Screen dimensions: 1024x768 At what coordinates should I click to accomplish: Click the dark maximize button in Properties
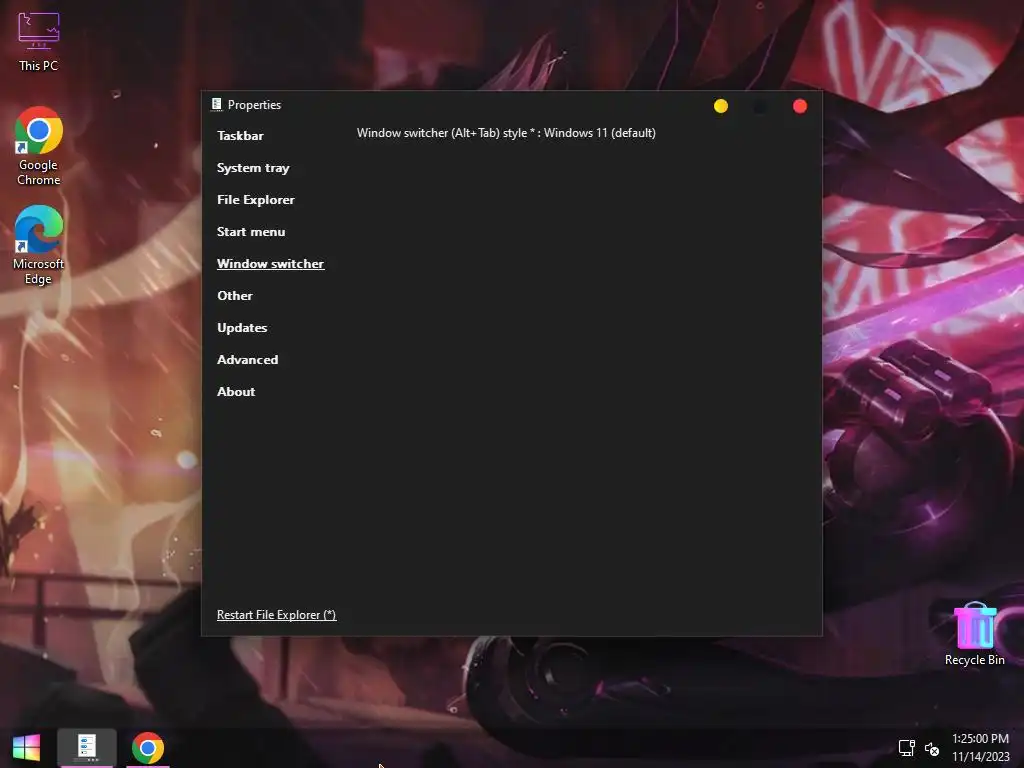[x=760, y=106]
